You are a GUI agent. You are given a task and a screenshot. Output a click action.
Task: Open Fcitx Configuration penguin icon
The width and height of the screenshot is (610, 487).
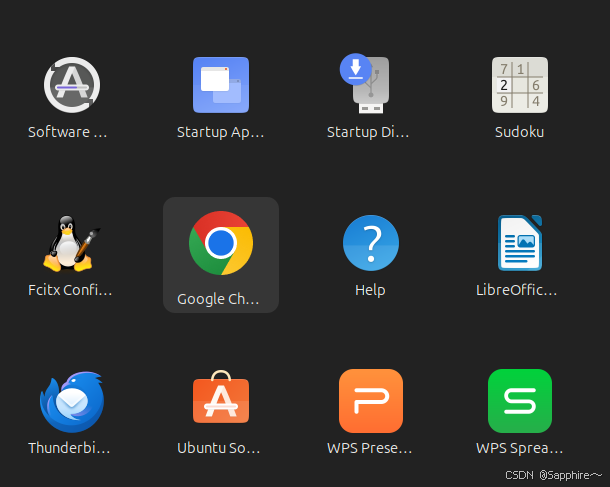pos(70,244)
